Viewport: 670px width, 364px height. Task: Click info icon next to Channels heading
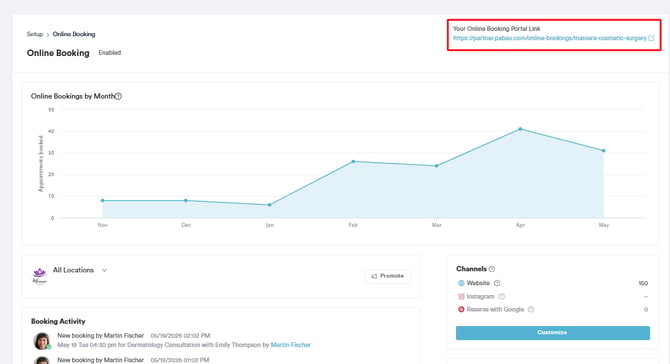click(x=492, y=269)
